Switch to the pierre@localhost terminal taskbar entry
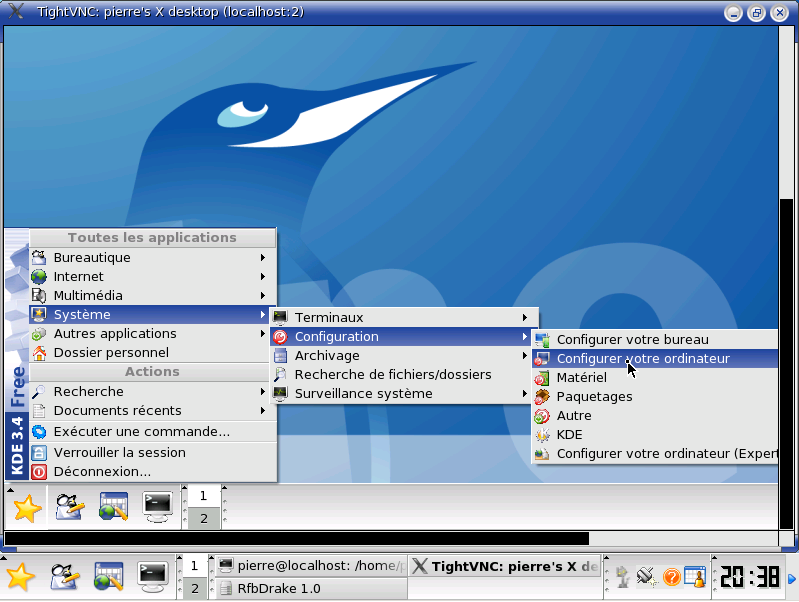 (310, 566)
